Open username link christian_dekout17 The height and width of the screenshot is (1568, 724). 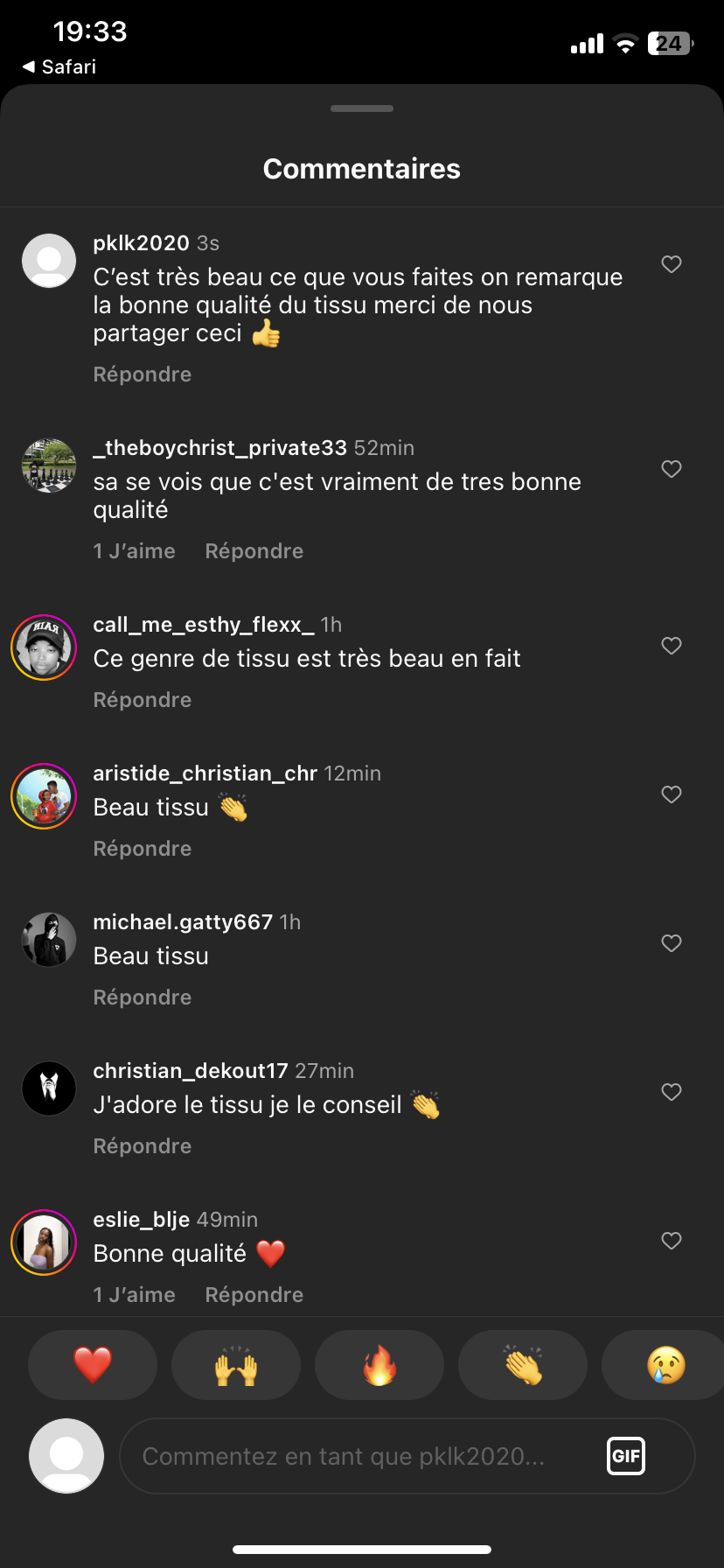(191, 1071)
